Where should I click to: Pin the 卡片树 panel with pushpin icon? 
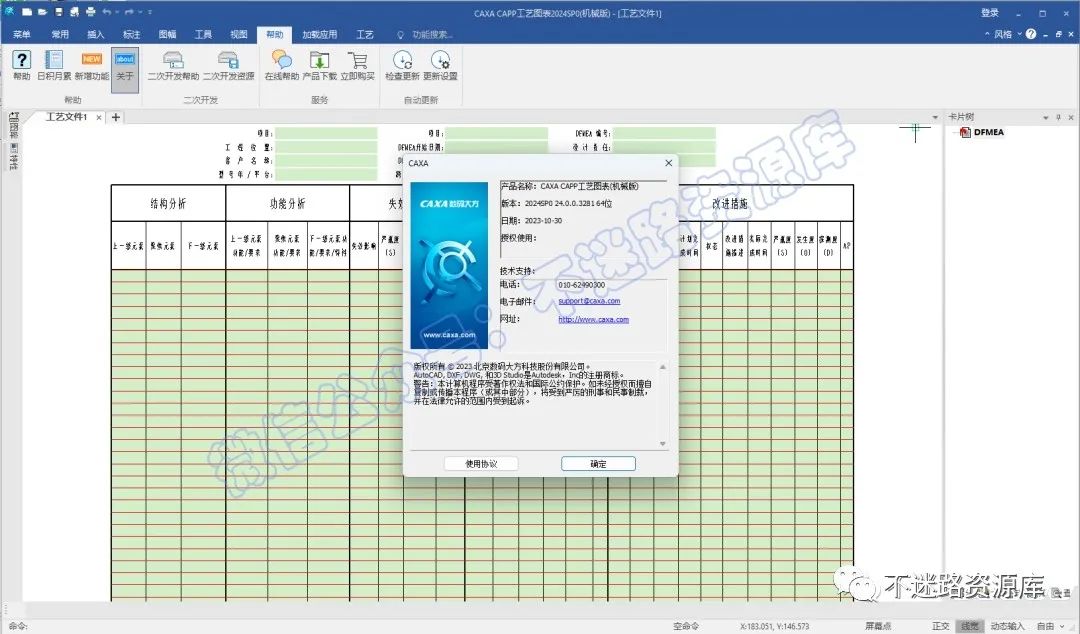[1059, 117]
